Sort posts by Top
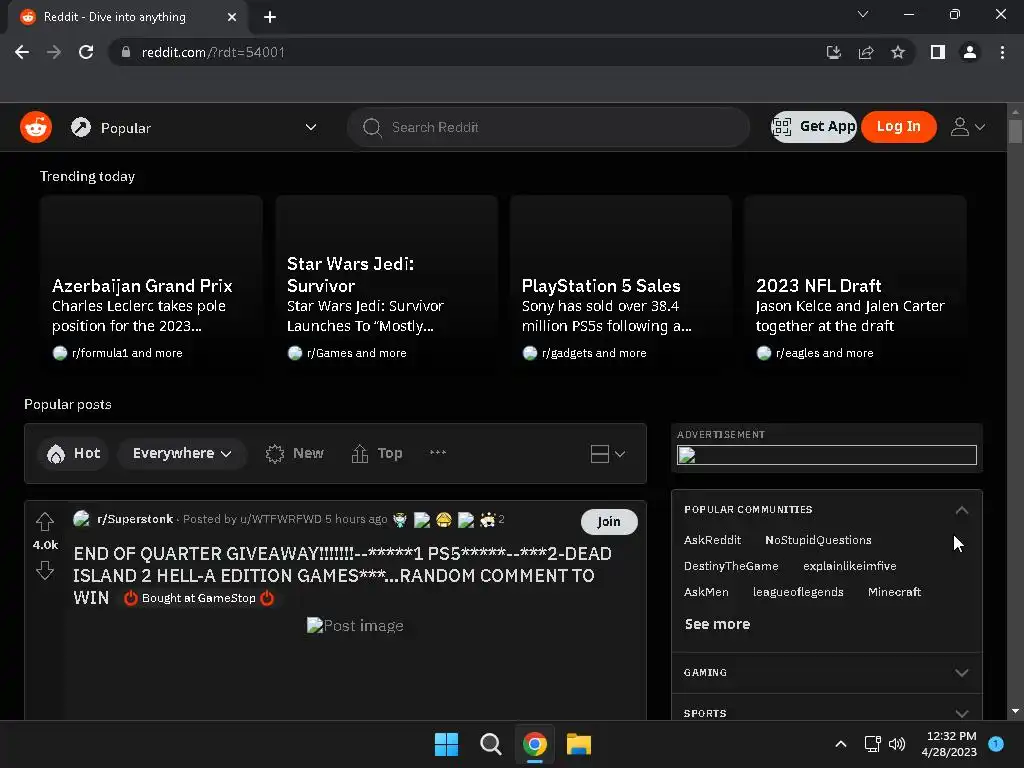This screenshot has height=768, width=1024. click(x=377, y=453)
